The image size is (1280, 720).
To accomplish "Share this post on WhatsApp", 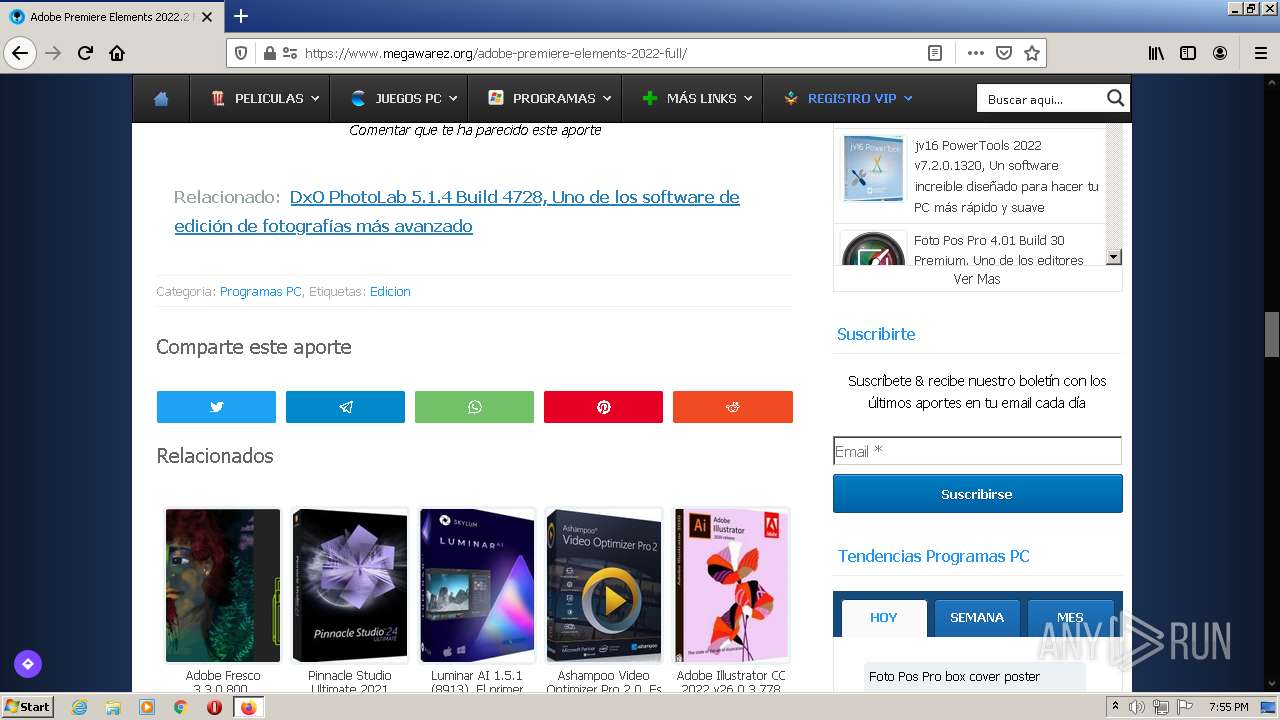I will coord(474,407).
